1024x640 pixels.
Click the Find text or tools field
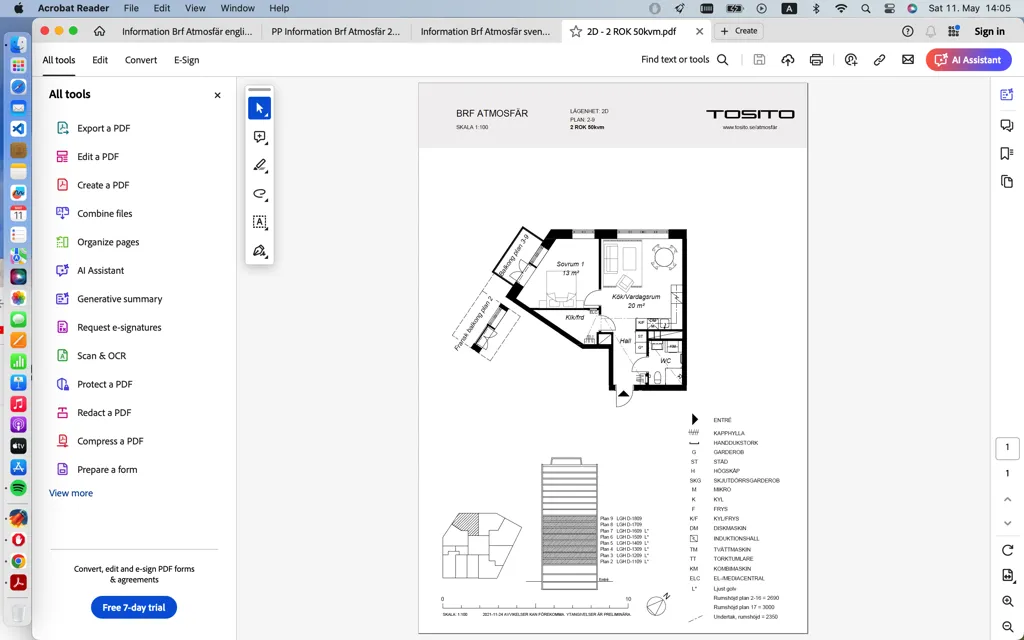tap(684, 60)
